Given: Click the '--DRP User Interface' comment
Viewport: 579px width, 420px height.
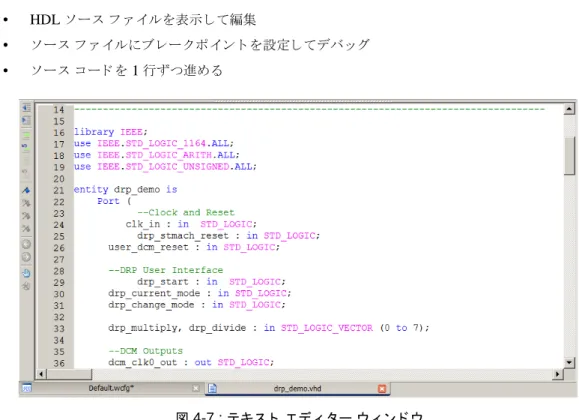Looking at the screenshot, I should (x=165, y=270).
